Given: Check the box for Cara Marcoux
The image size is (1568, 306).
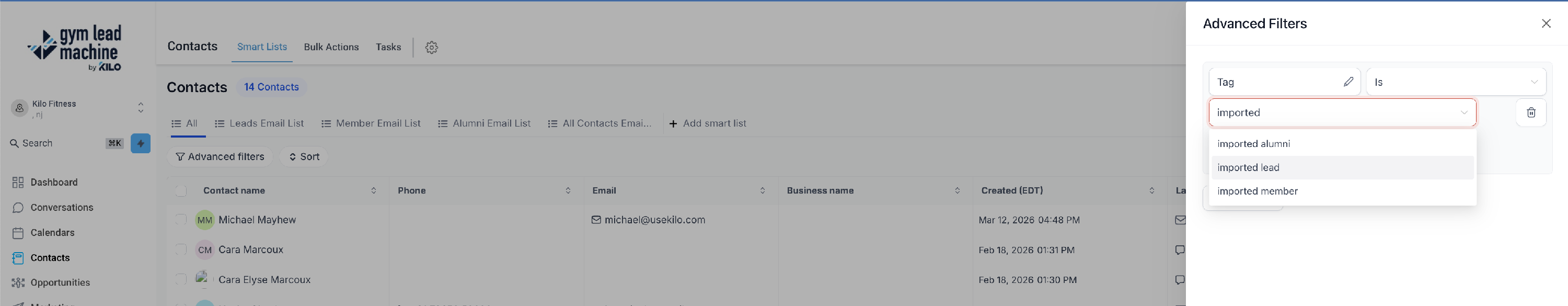Looking at the screenshot, I should pos(181,250).
